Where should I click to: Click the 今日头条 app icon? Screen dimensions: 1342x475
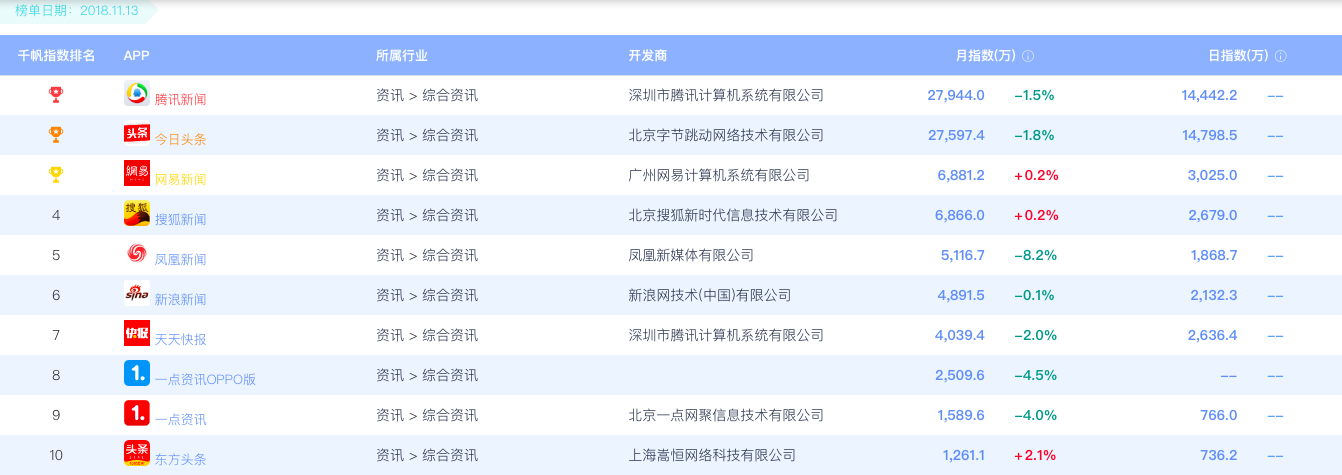pyautogui.click(x=136, y=134)
